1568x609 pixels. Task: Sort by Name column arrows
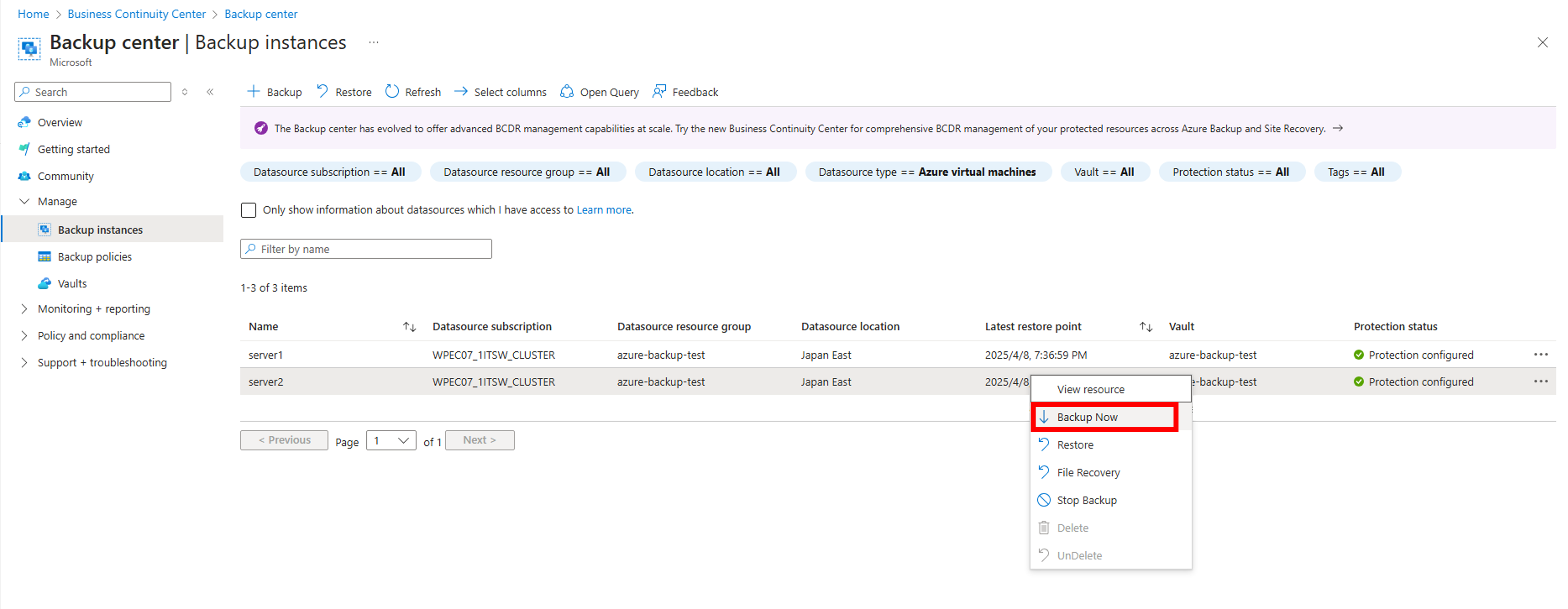409,327
